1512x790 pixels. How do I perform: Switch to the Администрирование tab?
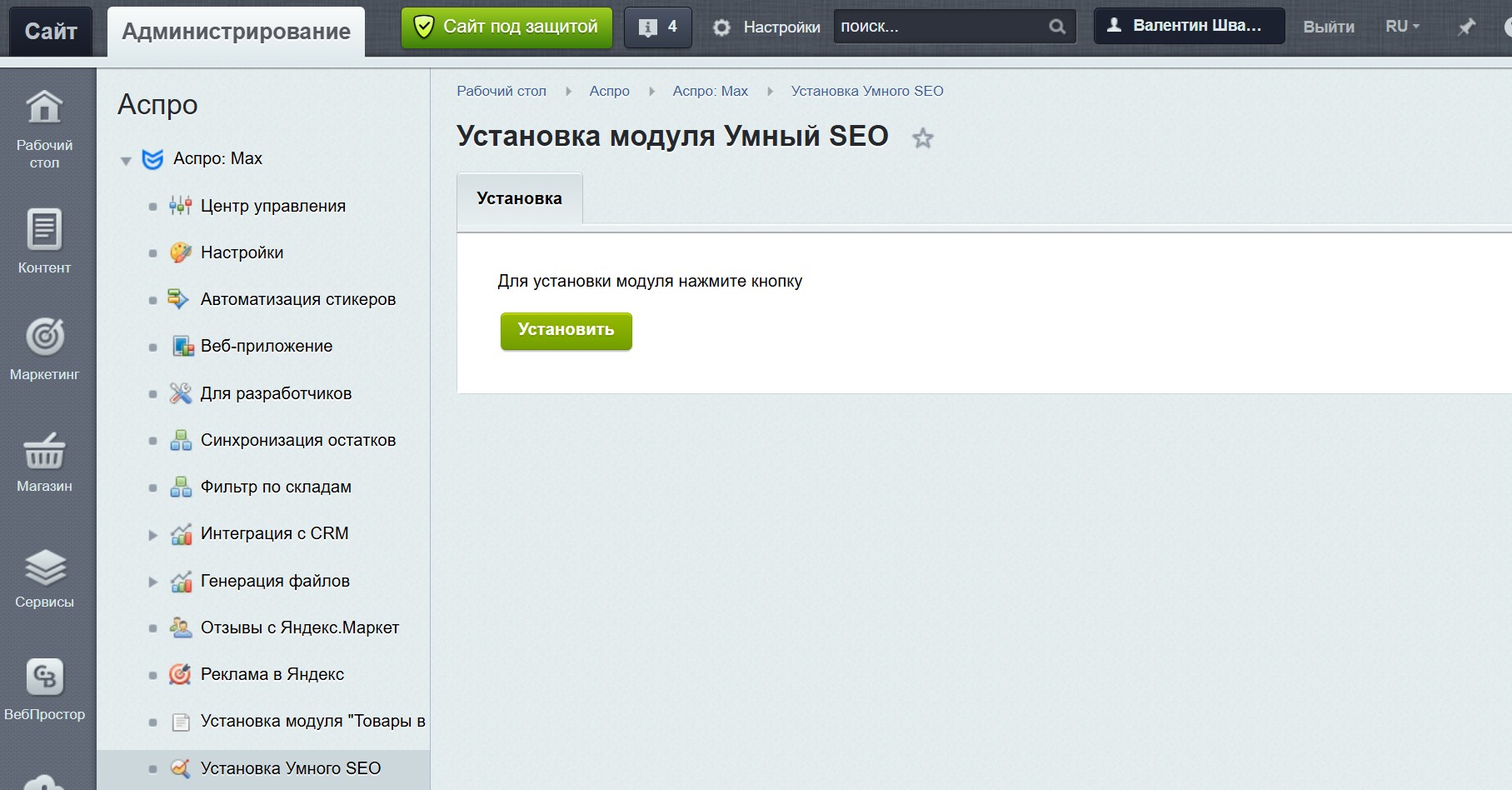[x=236, y=32]
